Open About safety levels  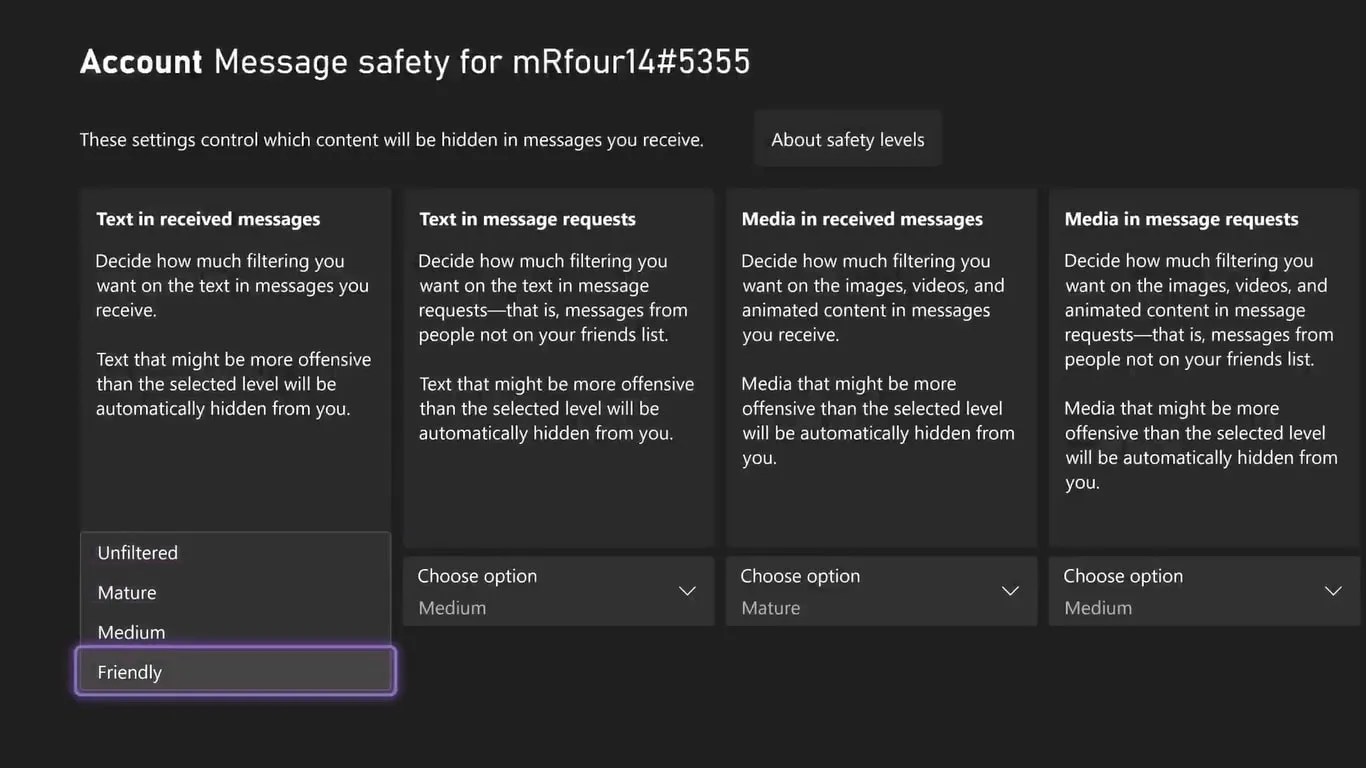click(847, 139)
